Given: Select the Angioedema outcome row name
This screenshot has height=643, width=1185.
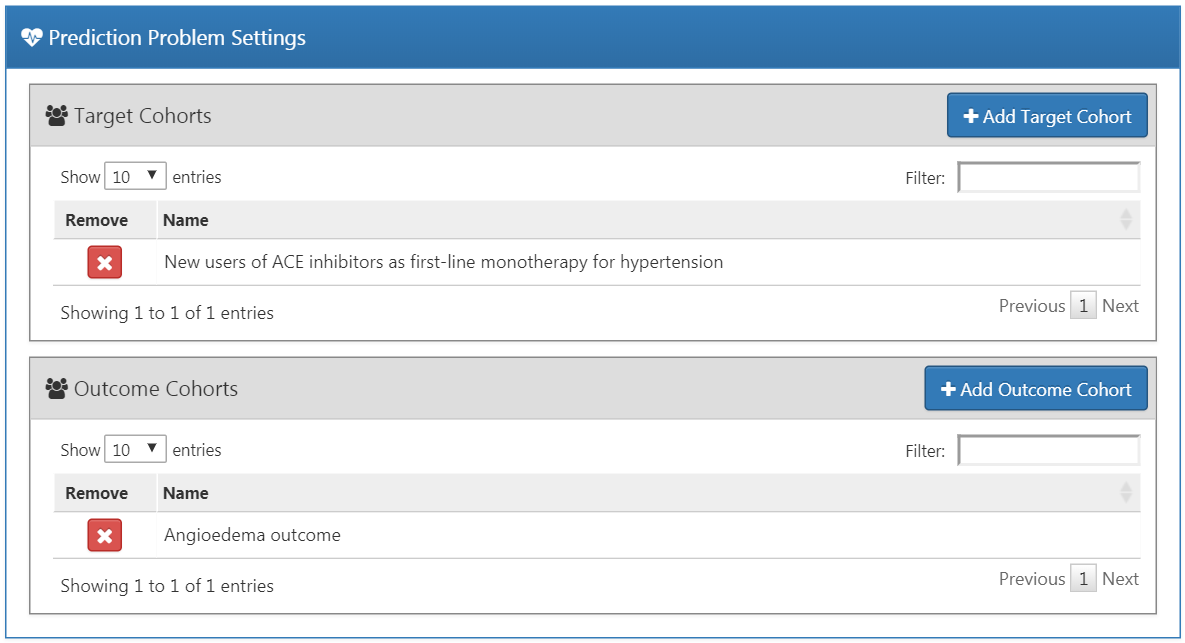Looking at the screenshot, I should 252,535.
